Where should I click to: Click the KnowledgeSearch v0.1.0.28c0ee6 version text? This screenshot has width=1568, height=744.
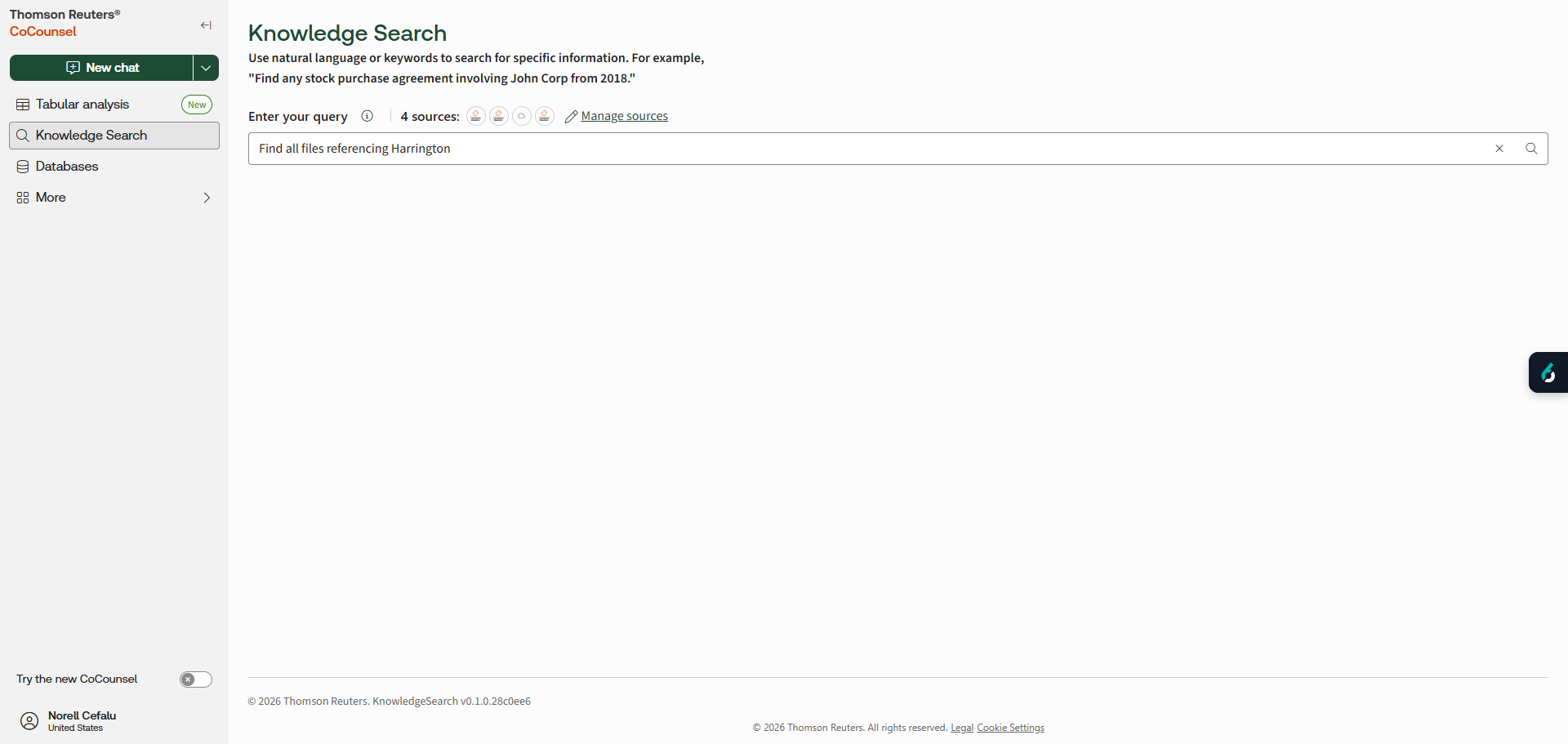pyautogui.click(x=452, y=702)
